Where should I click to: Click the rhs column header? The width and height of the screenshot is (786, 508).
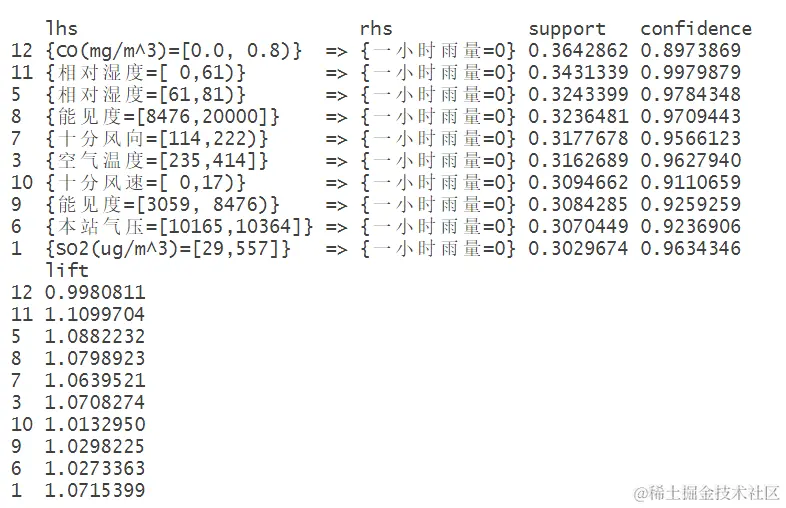tap(376, 29)
